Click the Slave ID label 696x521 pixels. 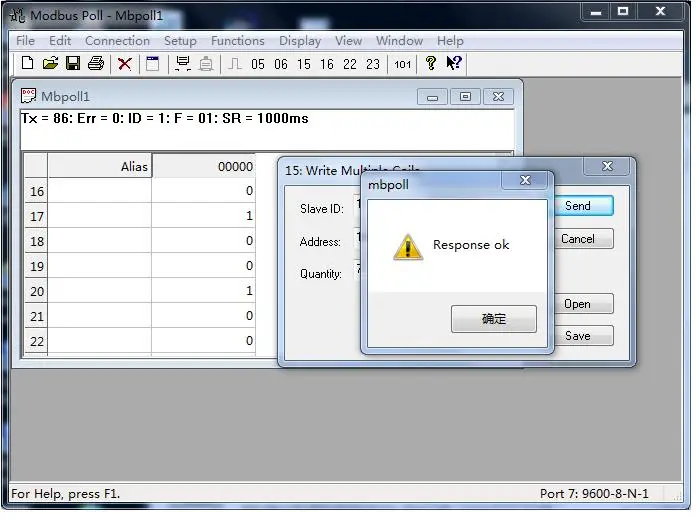coord(322,209)
